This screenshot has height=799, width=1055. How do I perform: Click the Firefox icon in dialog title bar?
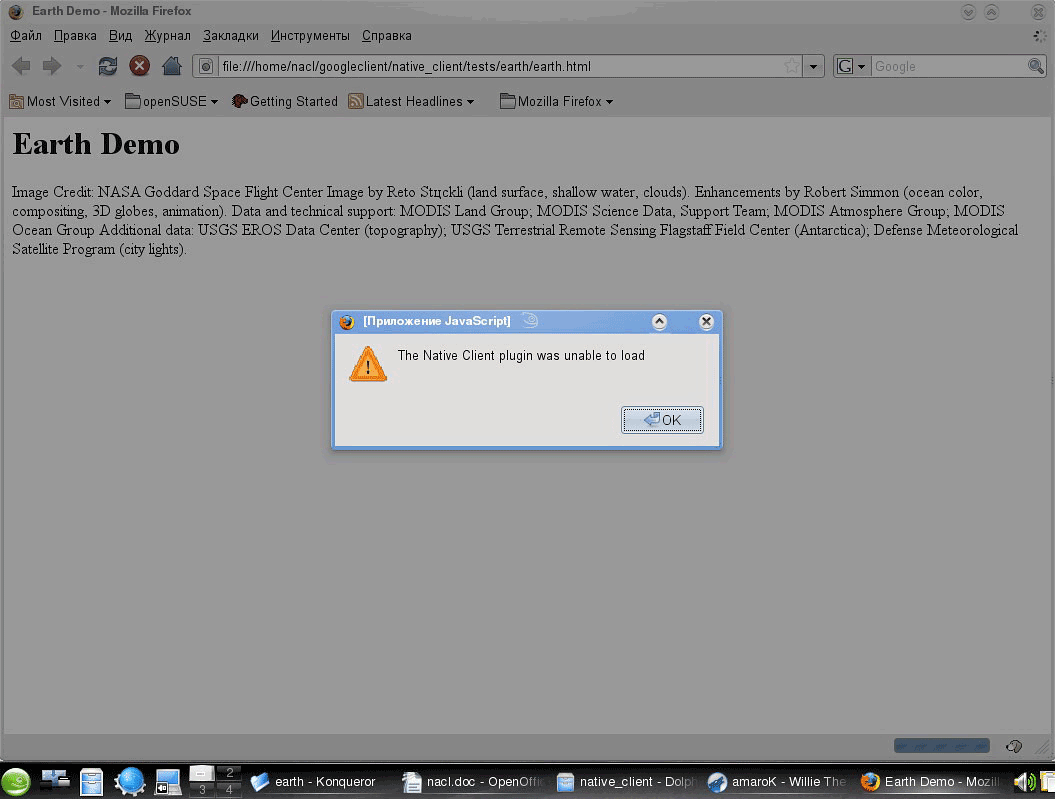347,321
